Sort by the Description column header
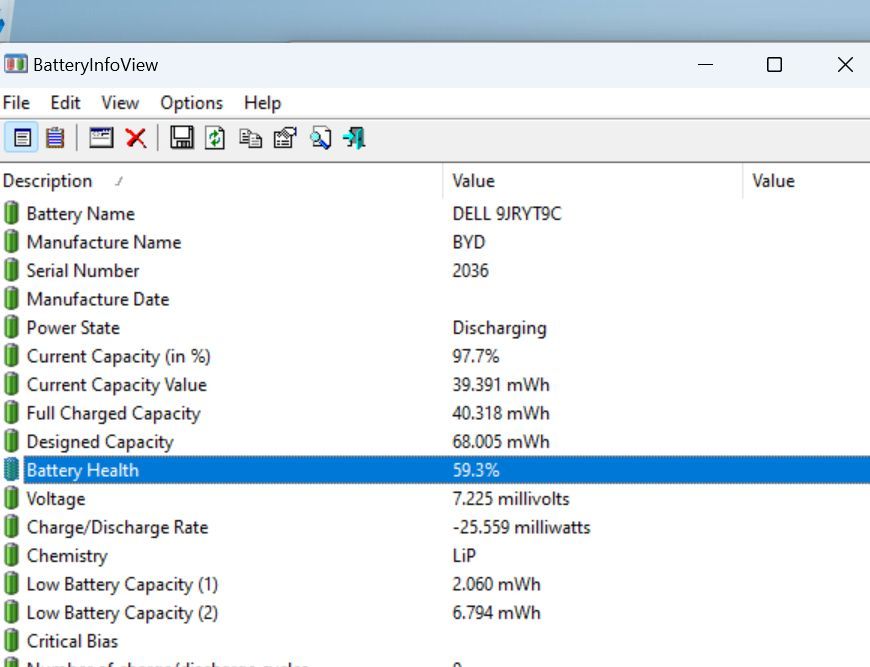Image resolution: width=870 pixels, height=667 pixels. coord(47,181)
